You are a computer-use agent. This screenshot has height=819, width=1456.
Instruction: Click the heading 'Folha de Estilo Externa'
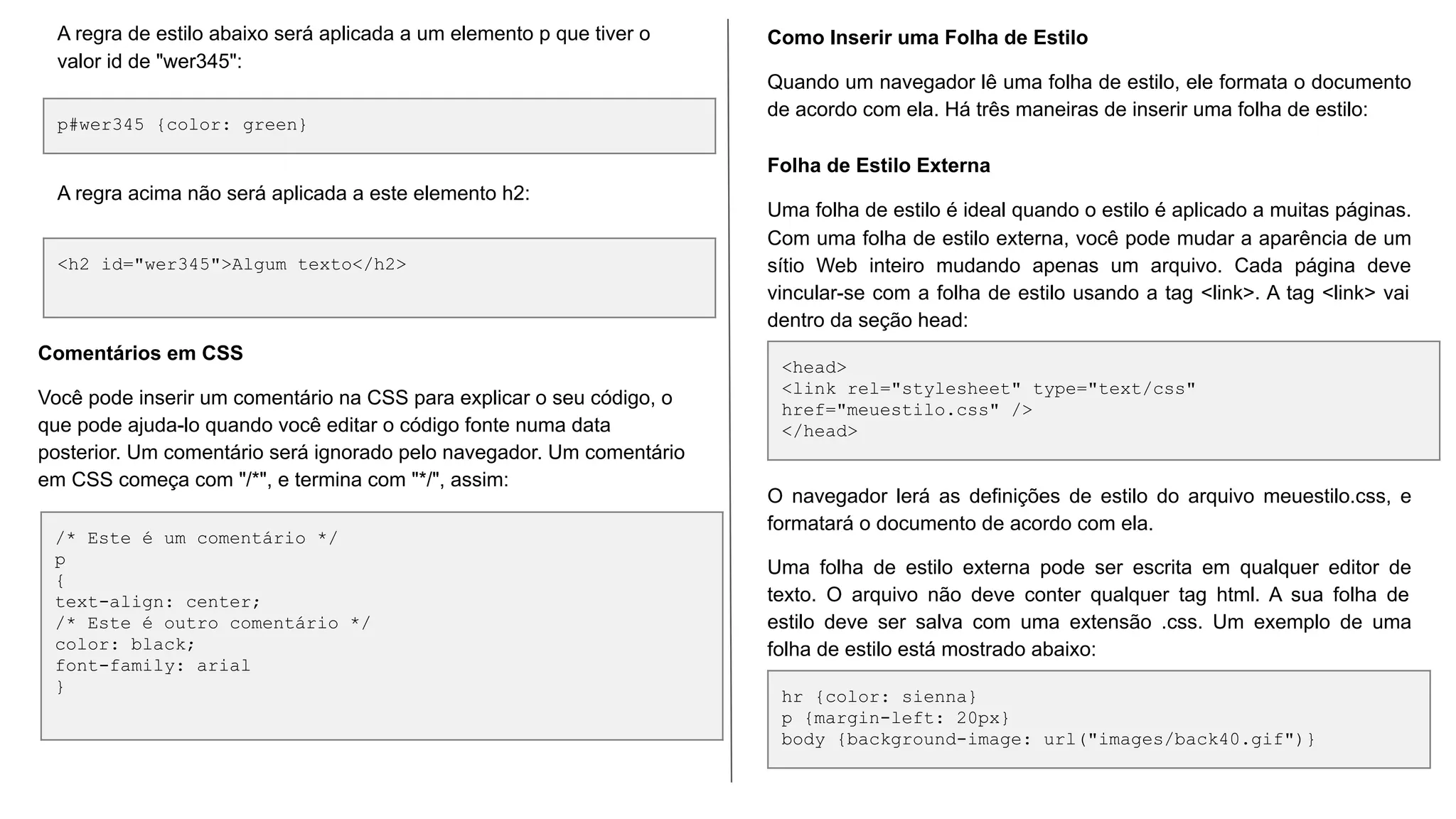878,166
